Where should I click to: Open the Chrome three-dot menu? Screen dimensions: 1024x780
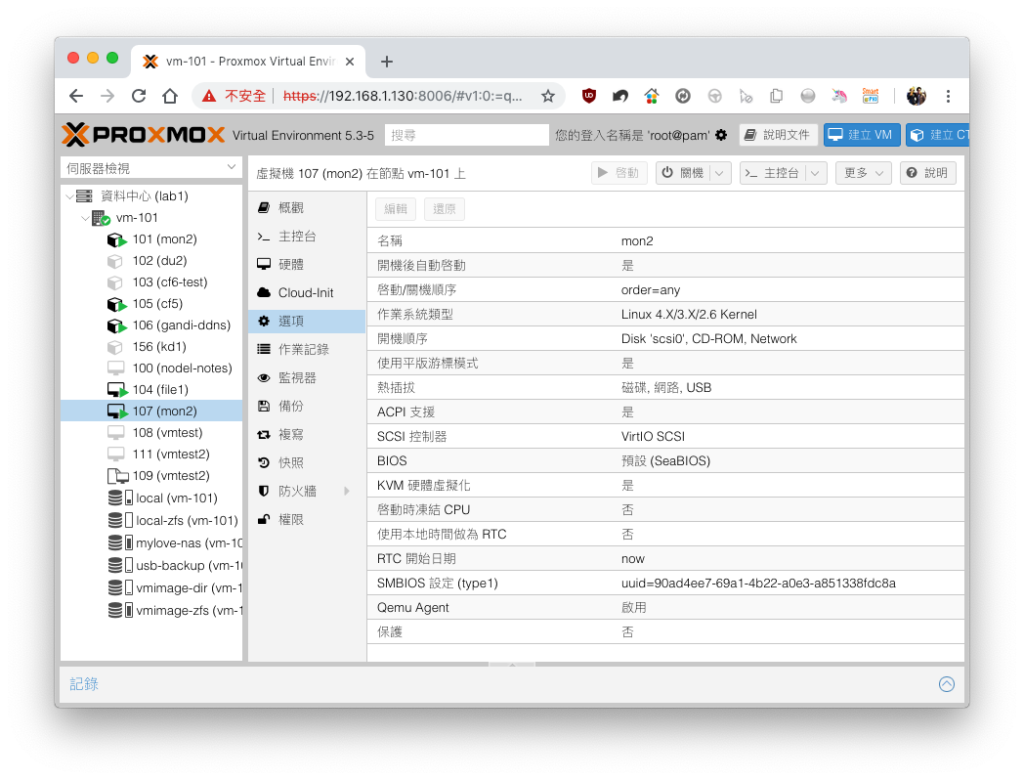948,96
